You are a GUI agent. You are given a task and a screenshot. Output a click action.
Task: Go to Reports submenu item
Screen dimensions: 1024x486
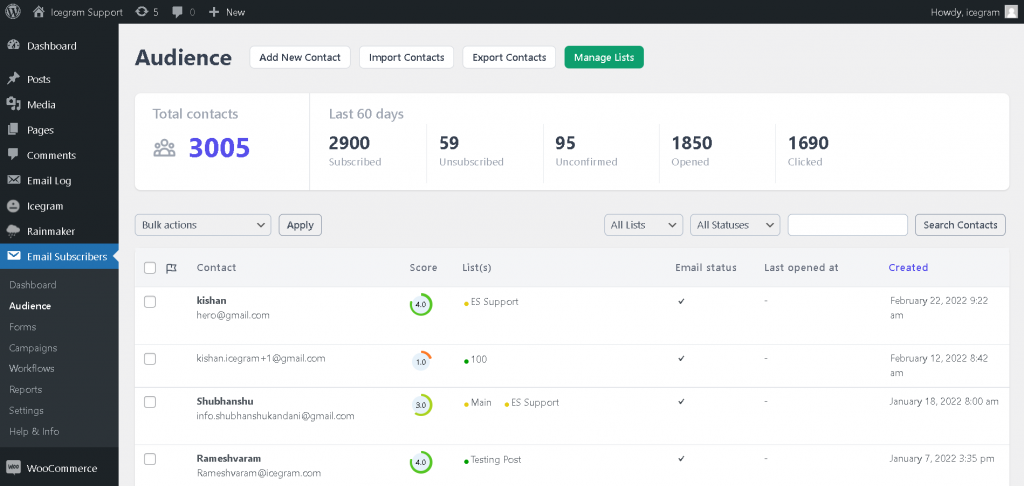click(x=25, y=389)
